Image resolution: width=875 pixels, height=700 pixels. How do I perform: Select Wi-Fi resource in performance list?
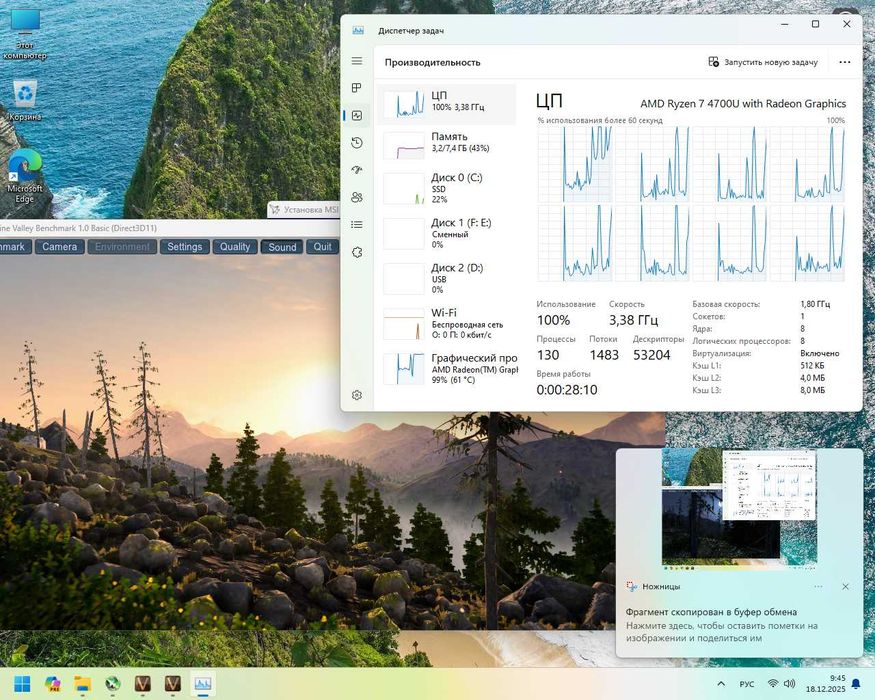tap(446, 324)
